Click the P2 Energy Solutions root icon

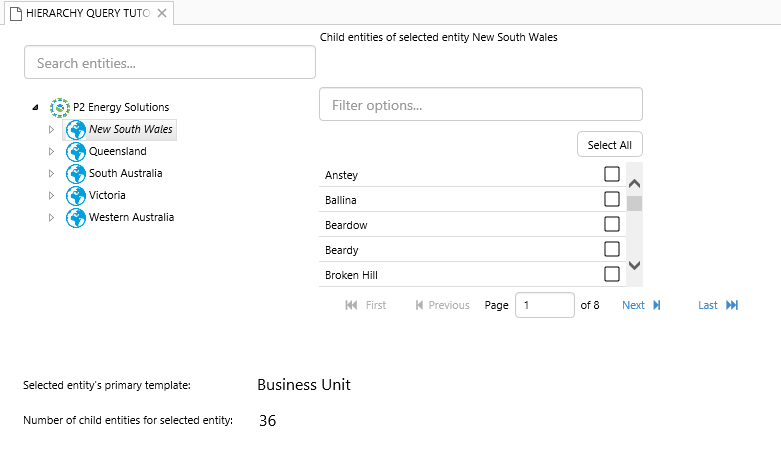[x=60, y=107]
